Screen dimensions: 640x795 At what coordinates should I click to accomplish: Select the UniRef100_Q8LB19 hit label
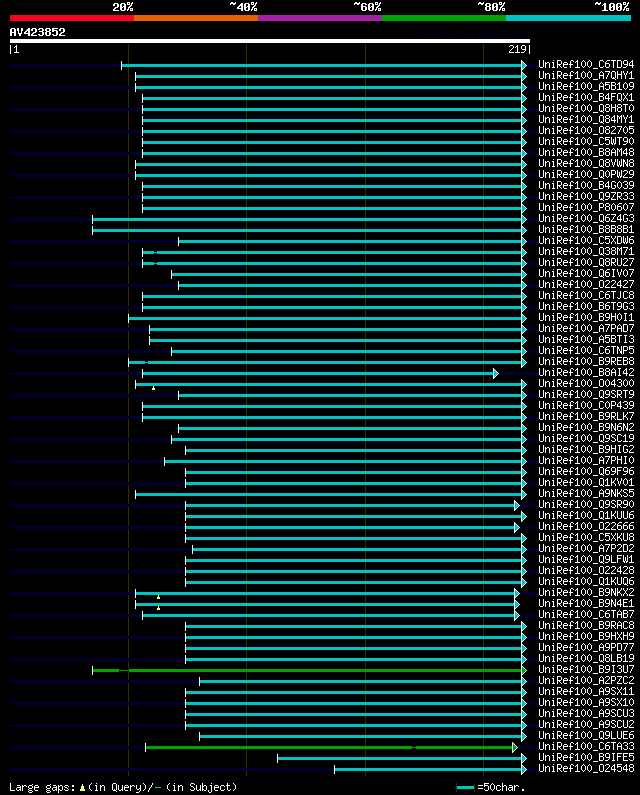[586, 659]
